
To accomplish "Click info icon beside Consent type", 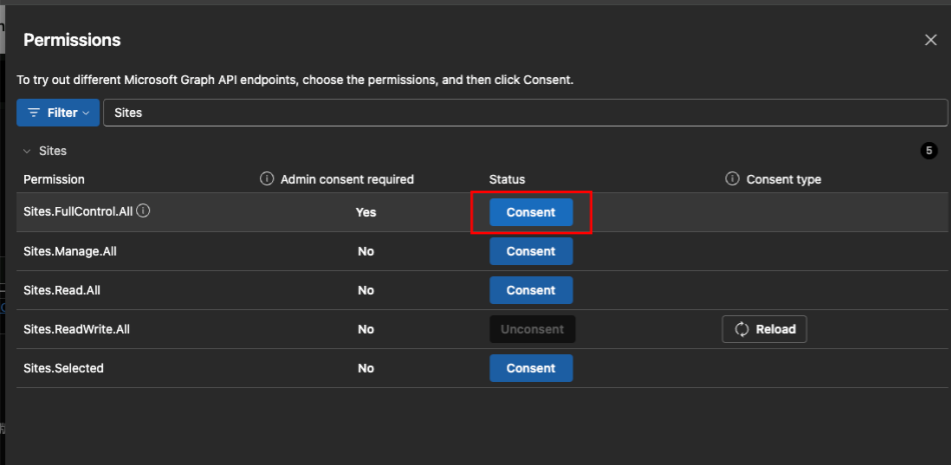I will pos(732,179).
